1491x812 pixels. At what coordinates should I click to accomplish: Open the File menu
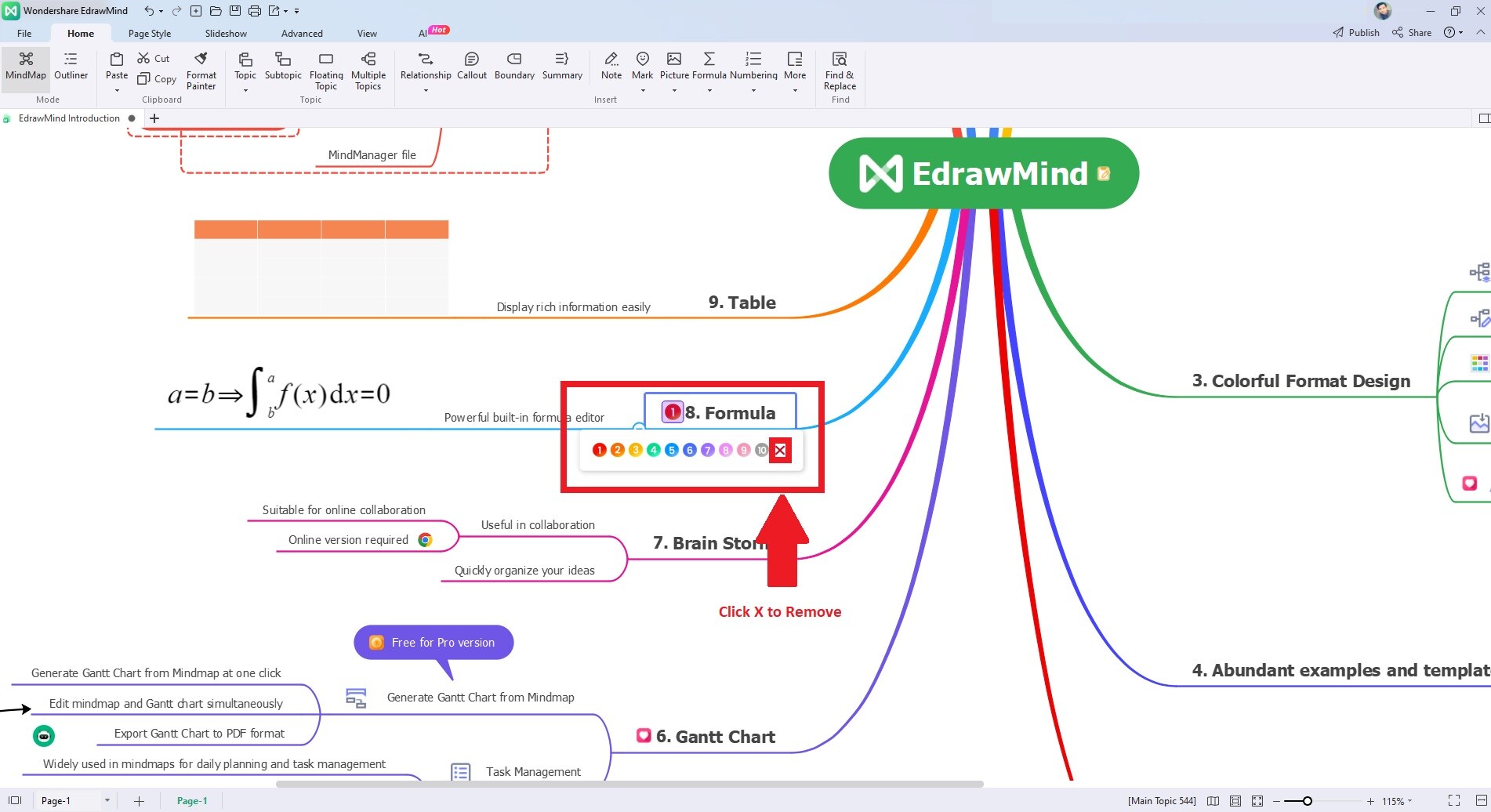point(24,33)
